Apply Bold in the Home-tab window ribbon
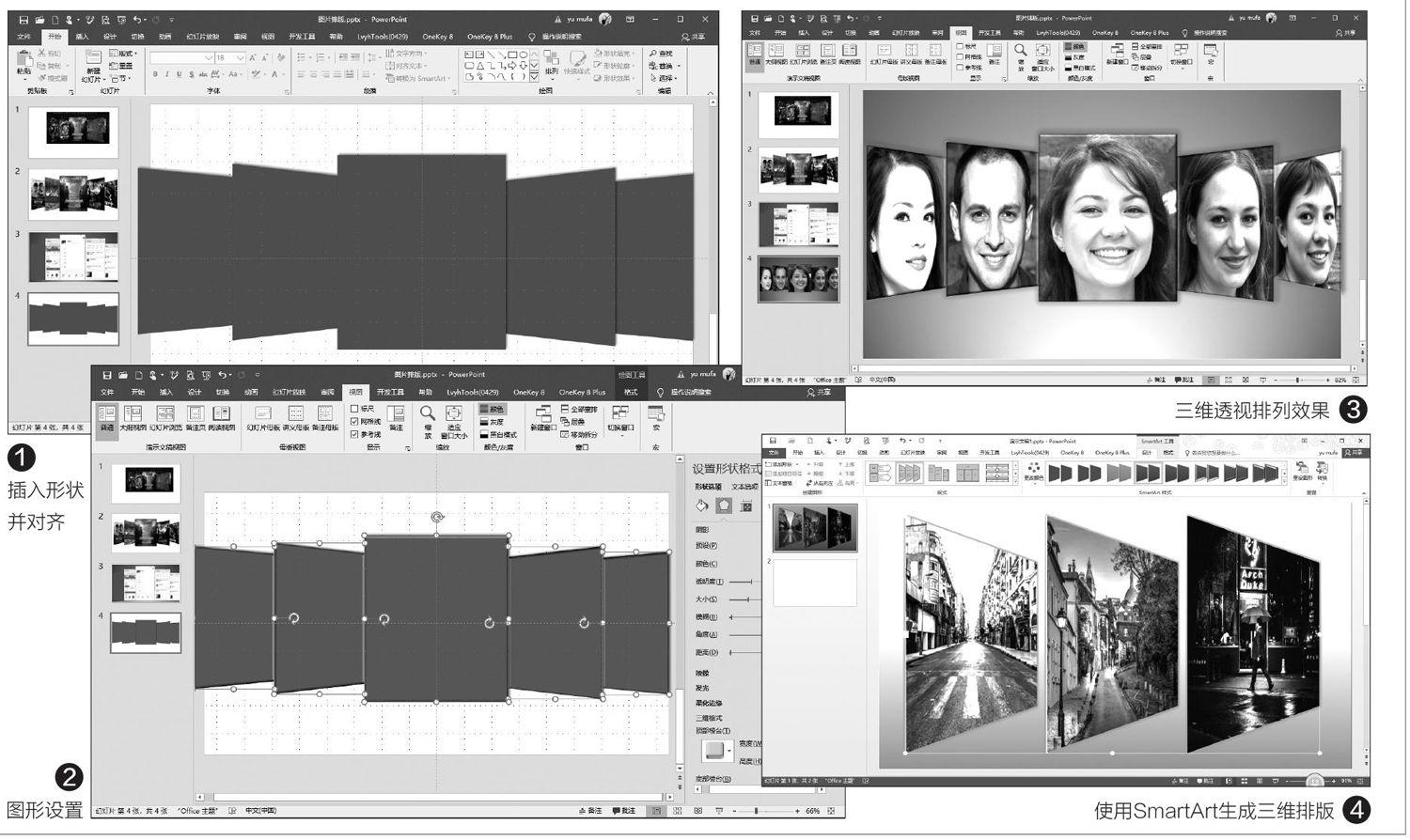The width and height of the screenshot is (1410, 840). (x=154, y=74)
